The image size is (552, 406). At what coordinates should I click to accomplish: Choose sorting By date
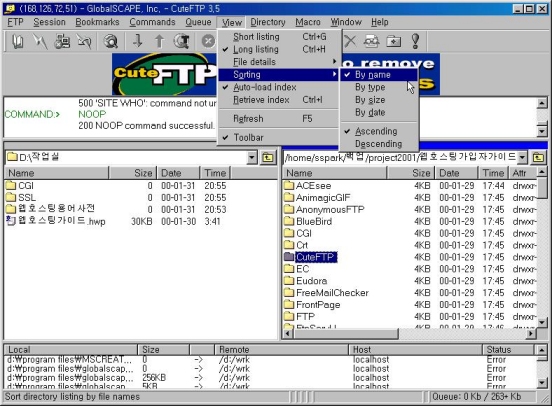(x=379, y=112)
